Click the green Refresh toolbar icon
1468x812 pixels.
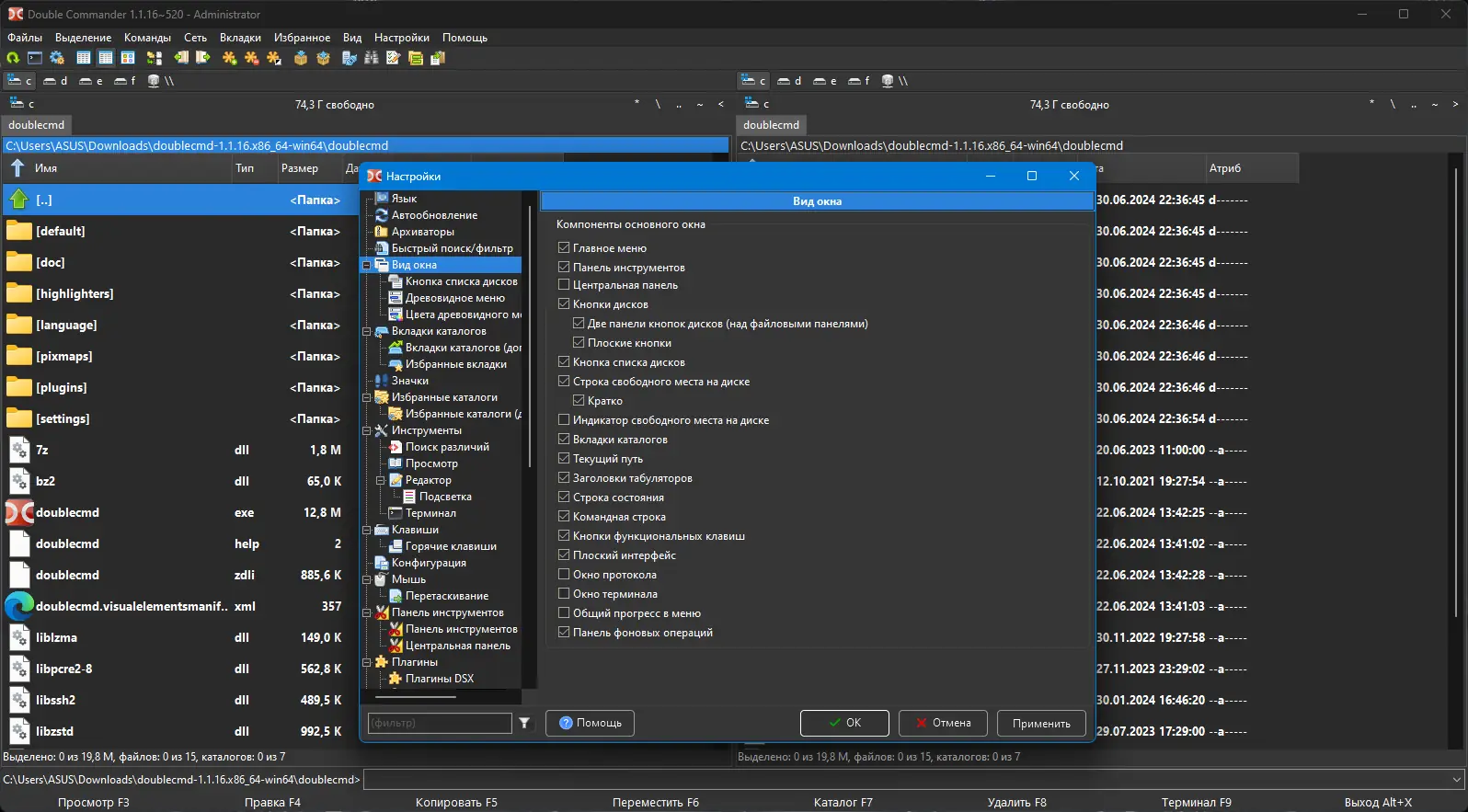(13, 58)
